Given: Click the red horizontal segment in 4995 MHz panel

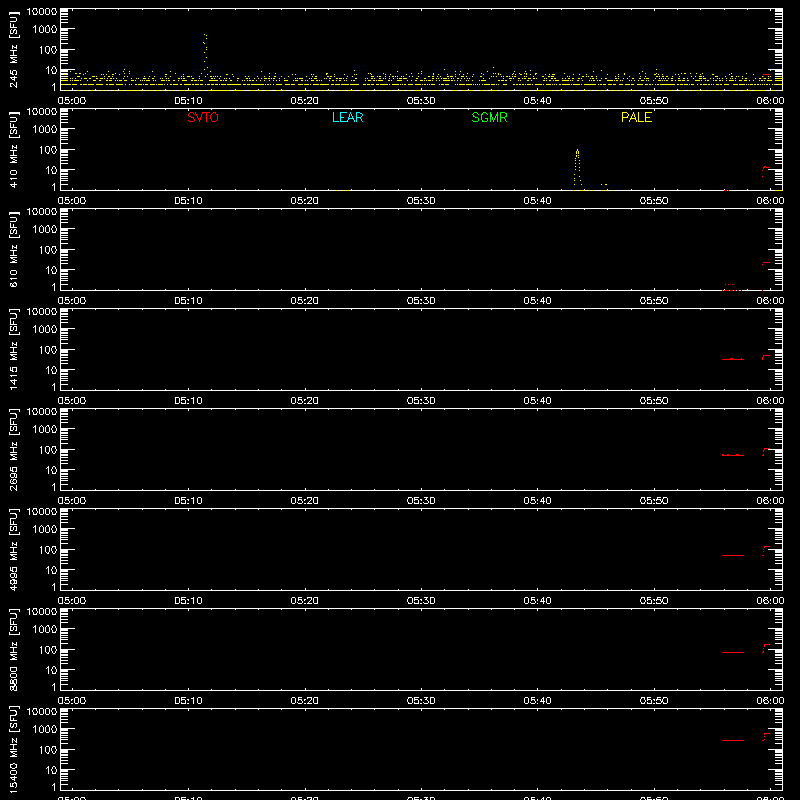Looking at the screenshot, I should [x=733, y=555].
